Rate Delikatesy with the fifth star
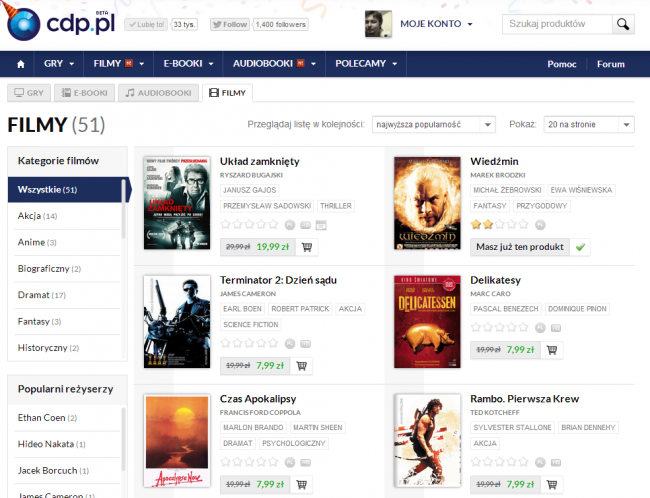Image resolution: width=650 pixels, height=498 pixels. pos(524,328)
